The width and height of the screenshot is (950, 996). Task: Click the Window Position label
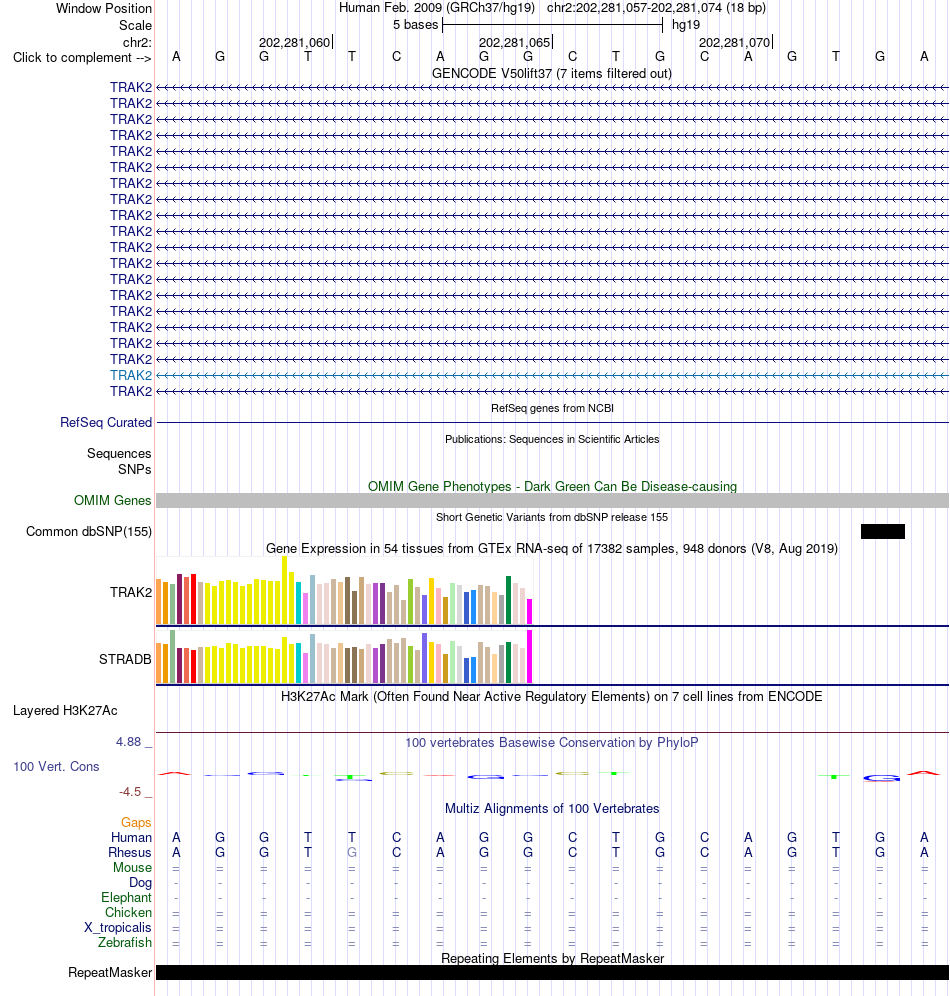tap(104, 9)
